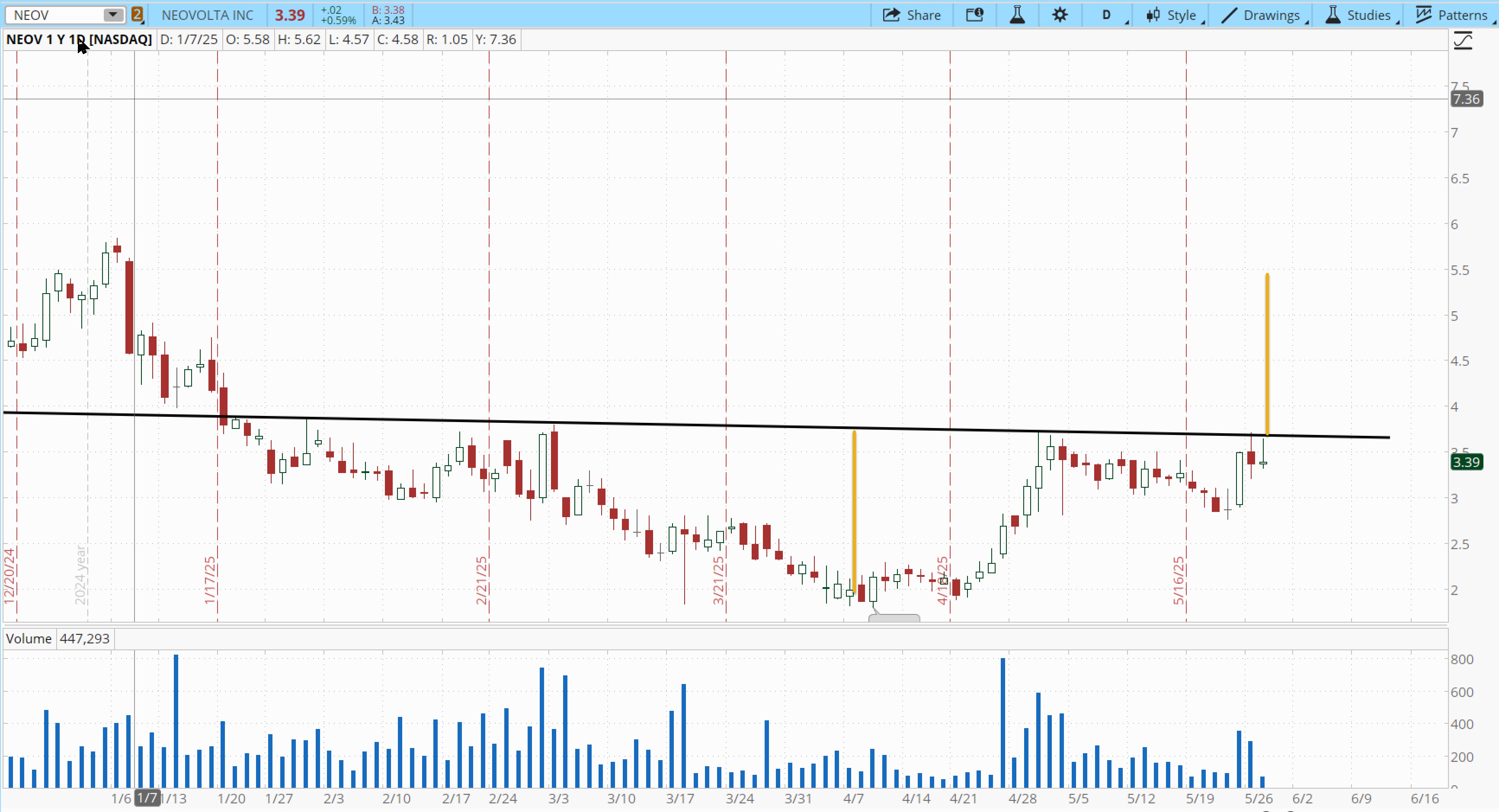Open the chart info panel icon
Image resolution: width=1499 pixels, height=812 pixels.
[x=975, y=15]
